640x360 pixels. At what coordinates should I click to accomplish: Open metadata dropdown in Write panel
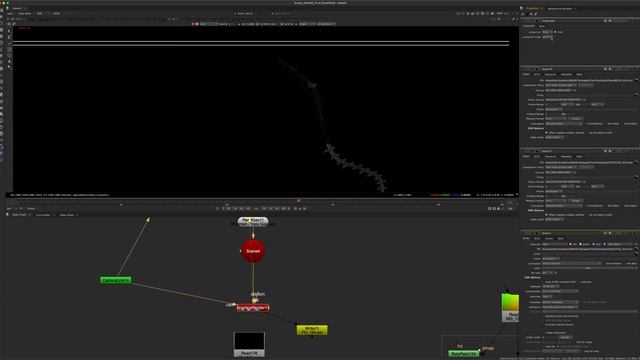click(560, 302)
